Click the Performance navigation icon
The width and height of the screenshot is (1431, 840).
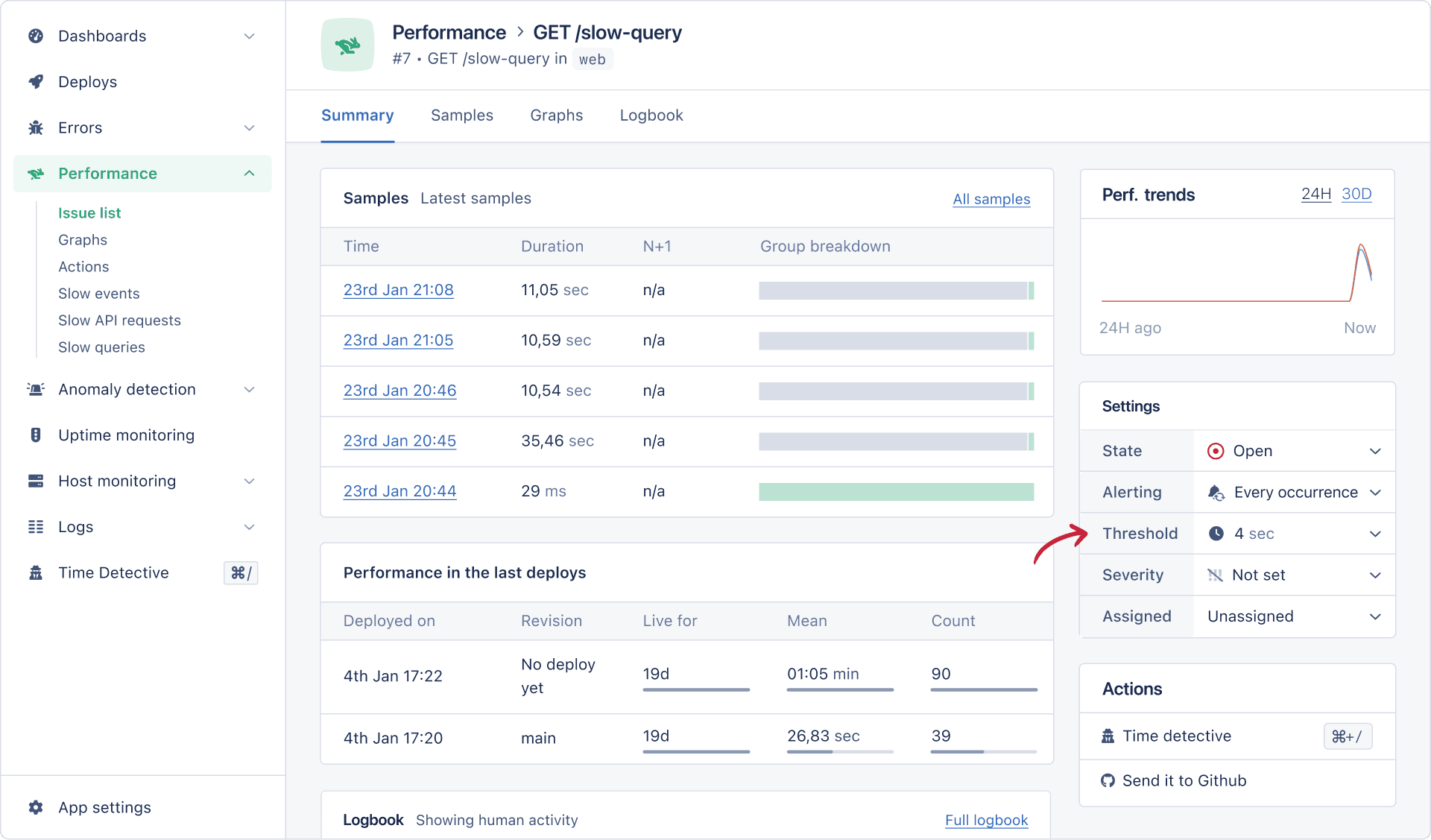click(36, 174)
